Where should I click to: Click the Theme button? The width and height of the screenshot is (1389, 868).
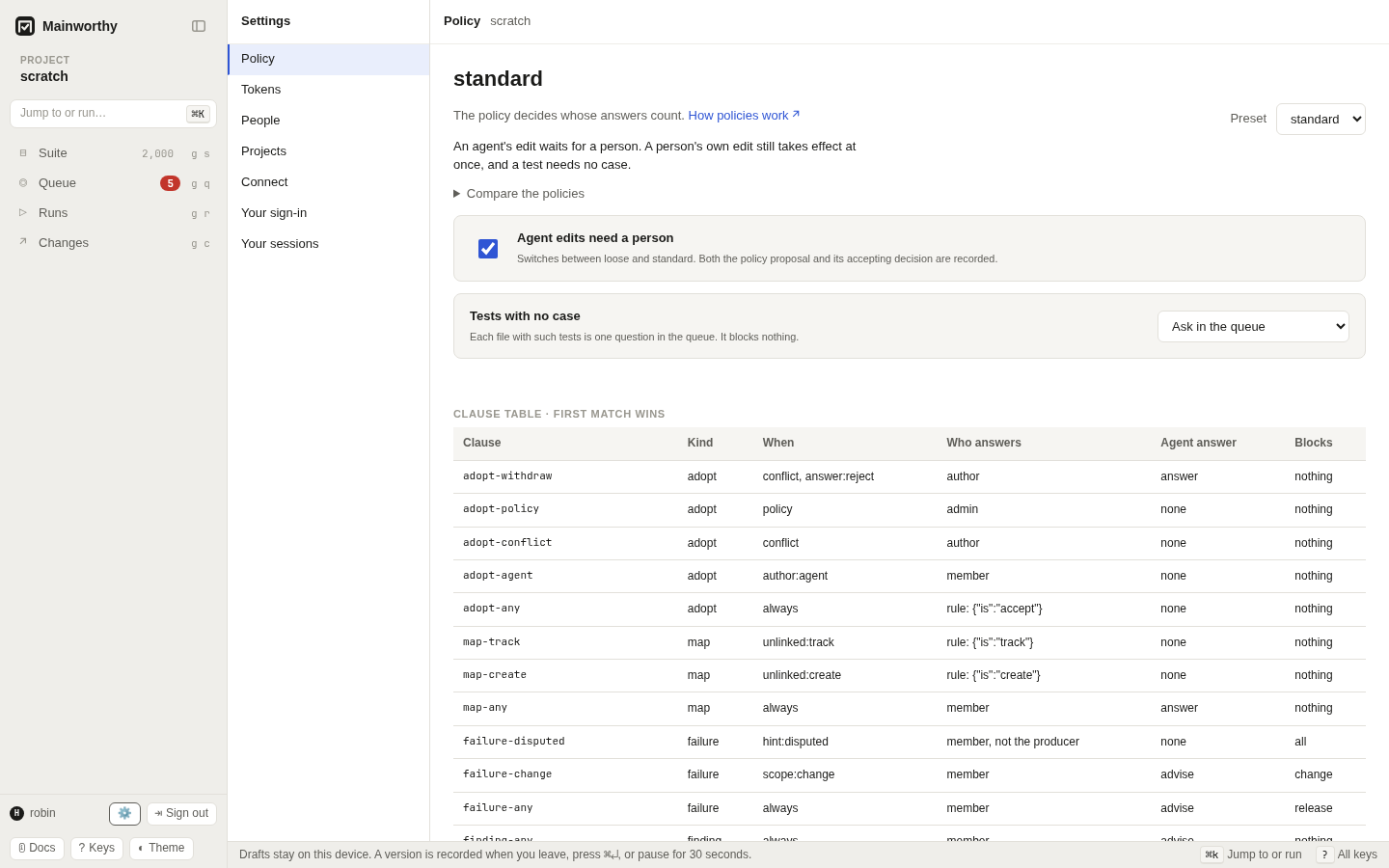(161, 849)
